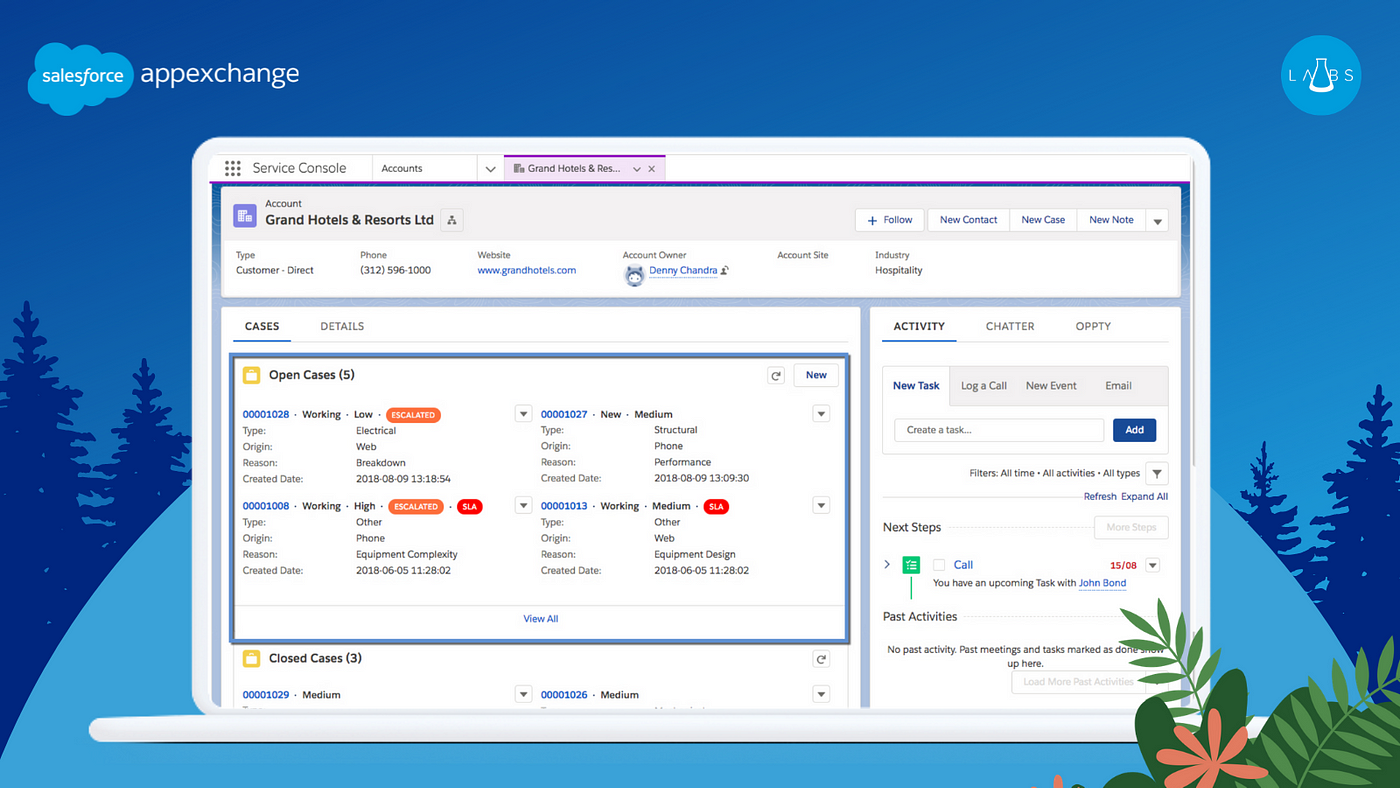
Task: Refresh the Closed Cases list
Action: click(821, 659)
